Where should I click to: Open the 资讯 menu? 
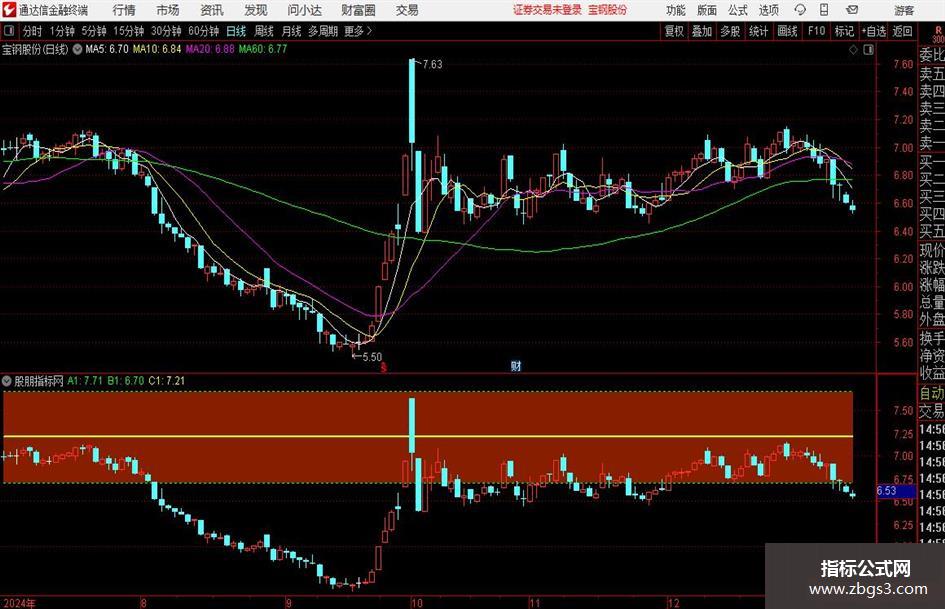[212, 10]
